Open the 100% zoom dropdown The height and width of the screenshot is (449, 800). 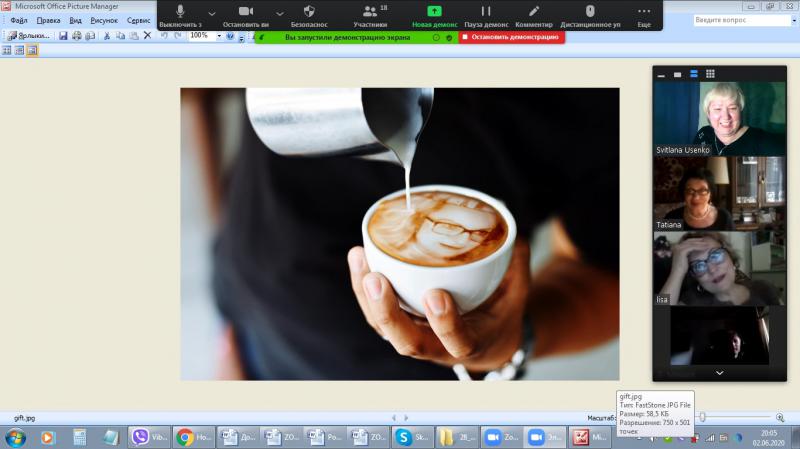tap(219, 36)
